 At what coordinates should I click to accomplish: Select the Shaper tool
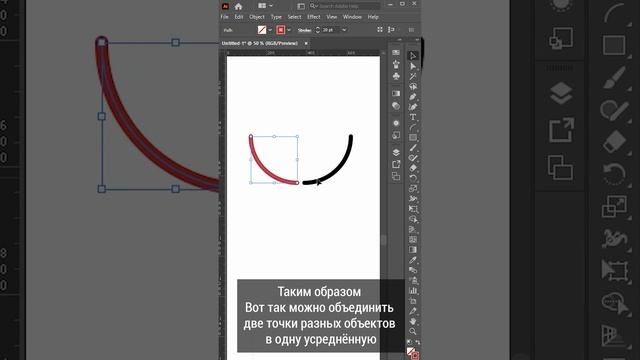click(x=413, y=158)
